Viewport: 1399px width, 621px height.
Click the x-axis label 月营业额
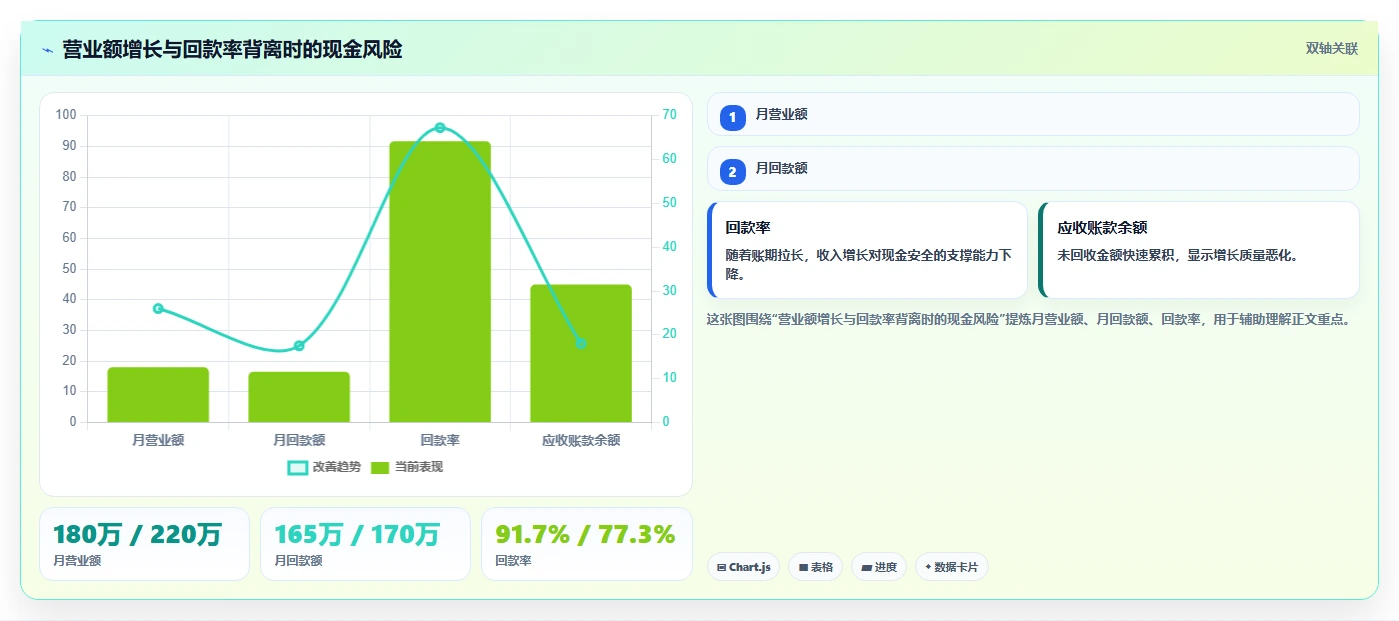158,440
